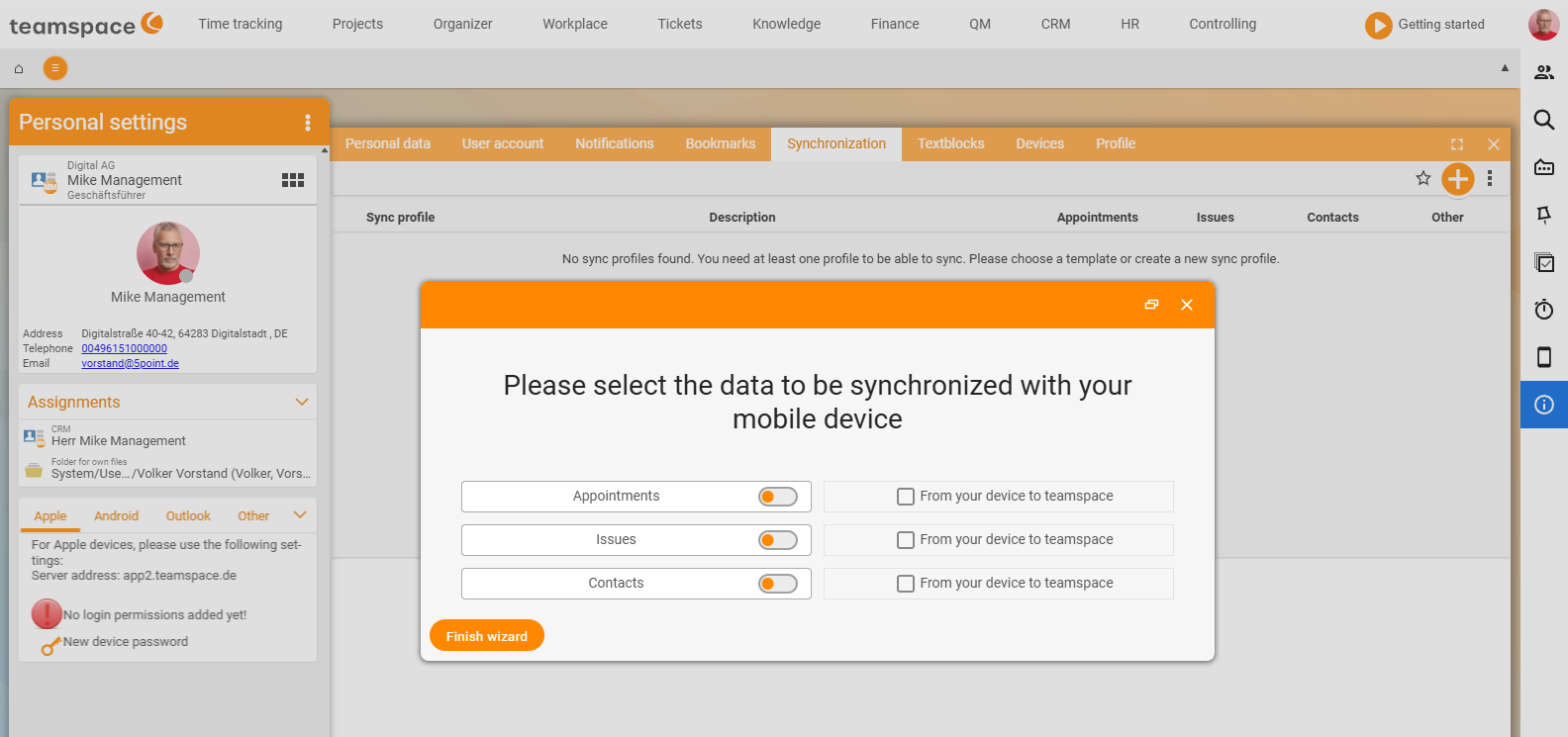Expand the chevron beside the Other device tab
The width and height of the screenshot is (1568, 737).
pos(300,515)
